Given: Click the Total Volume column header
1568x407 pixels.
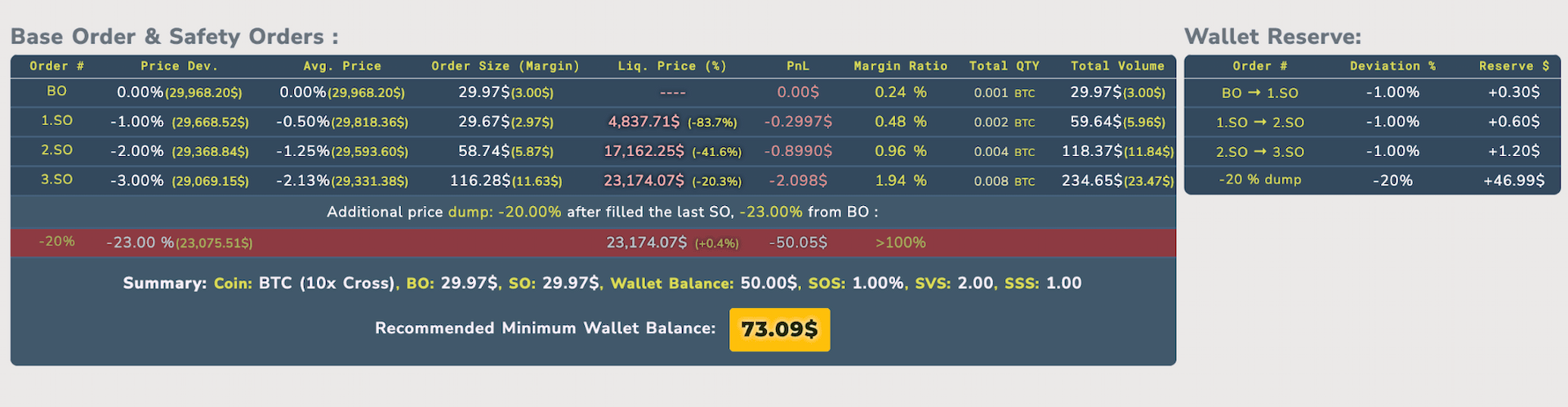Looking at the screenshot, I should pyautogui.click(x=1117, y=66).
